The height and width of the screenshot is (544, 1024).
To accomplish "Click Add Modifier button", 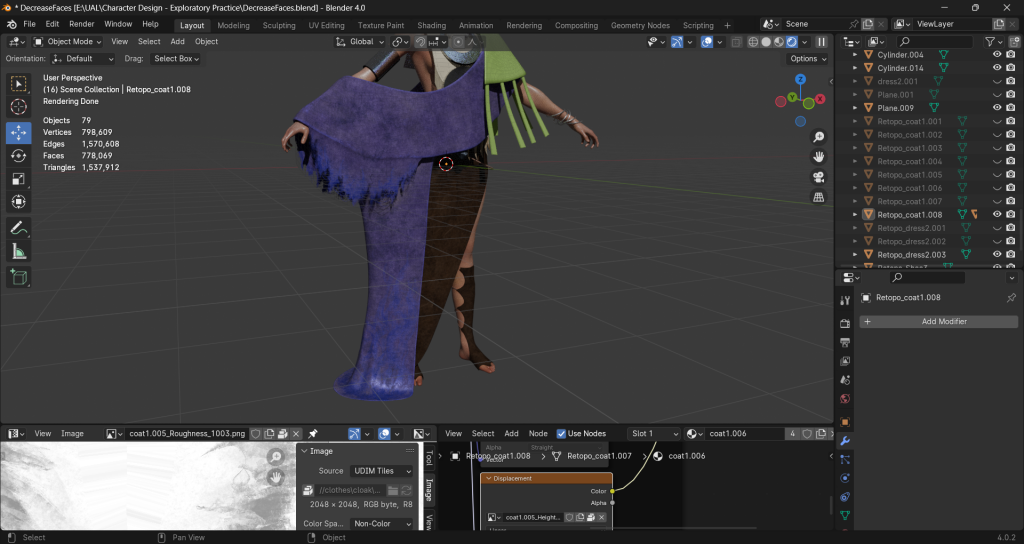I will click(x=938, y=321).
